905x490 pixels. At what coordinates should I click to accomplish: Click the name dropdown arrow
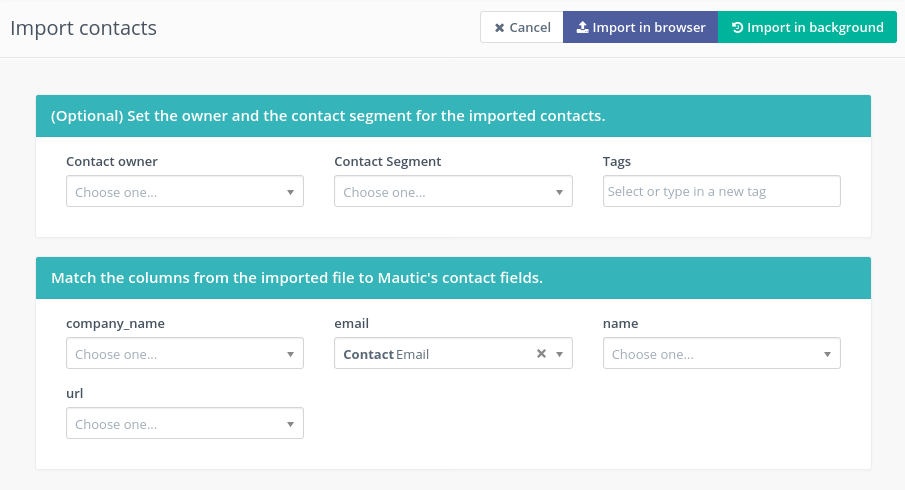(827, 354)
